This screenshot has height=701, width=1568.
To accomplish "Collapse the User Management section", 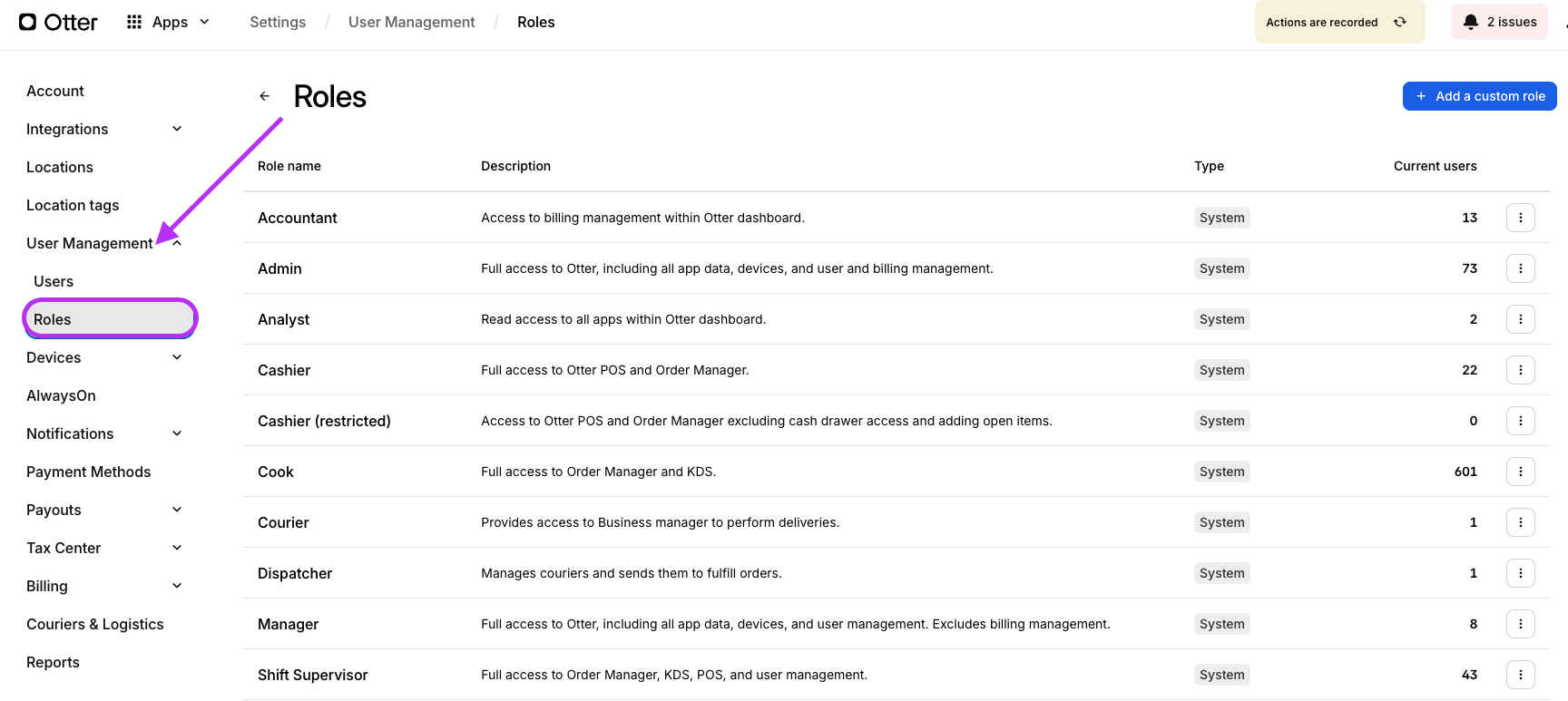I will pyautogui.click(x=177, y=243).
